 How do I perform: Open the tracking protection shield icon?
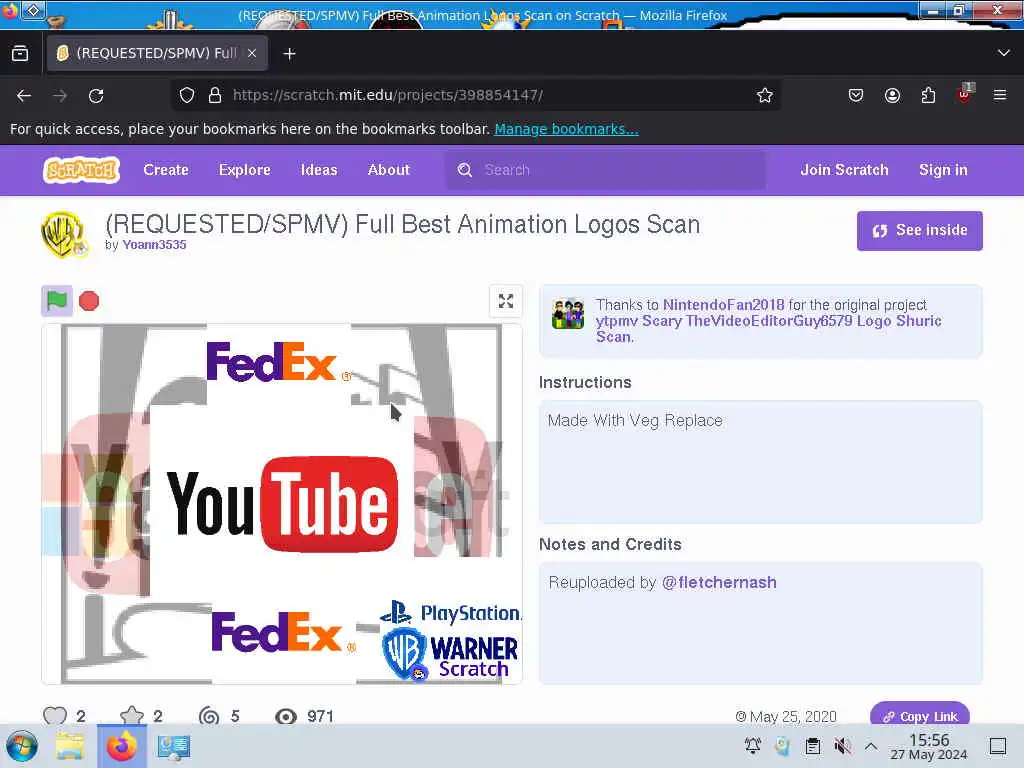point(187,95)
